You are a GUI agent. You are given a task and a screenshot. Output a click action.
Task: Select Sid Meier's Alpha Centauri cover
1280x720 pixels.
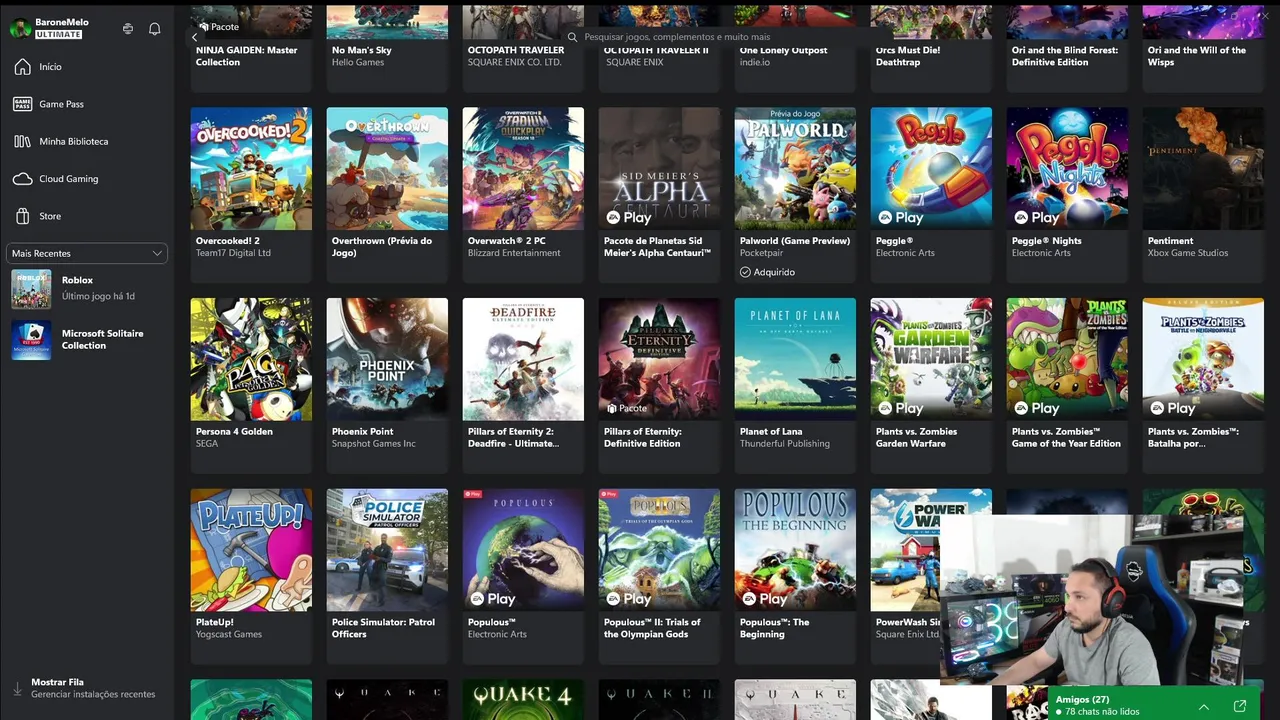pos(659,169)
